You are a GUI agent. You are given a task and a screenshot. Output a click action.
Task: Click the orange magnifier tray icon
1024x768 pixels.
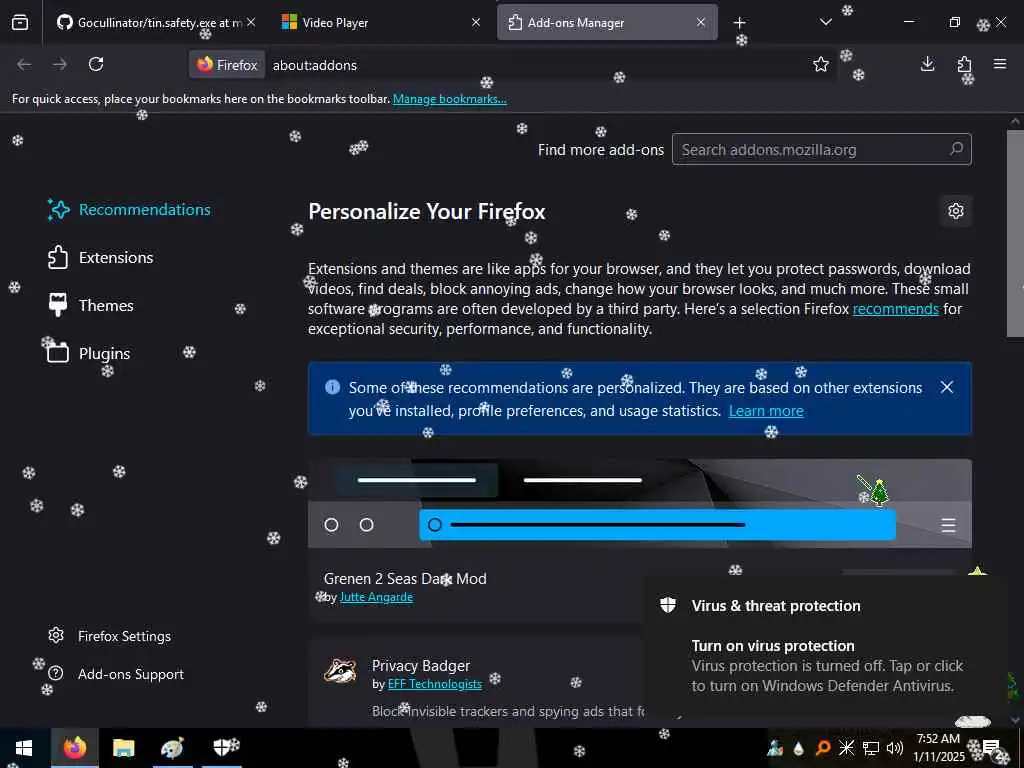[x=823, y=748]
